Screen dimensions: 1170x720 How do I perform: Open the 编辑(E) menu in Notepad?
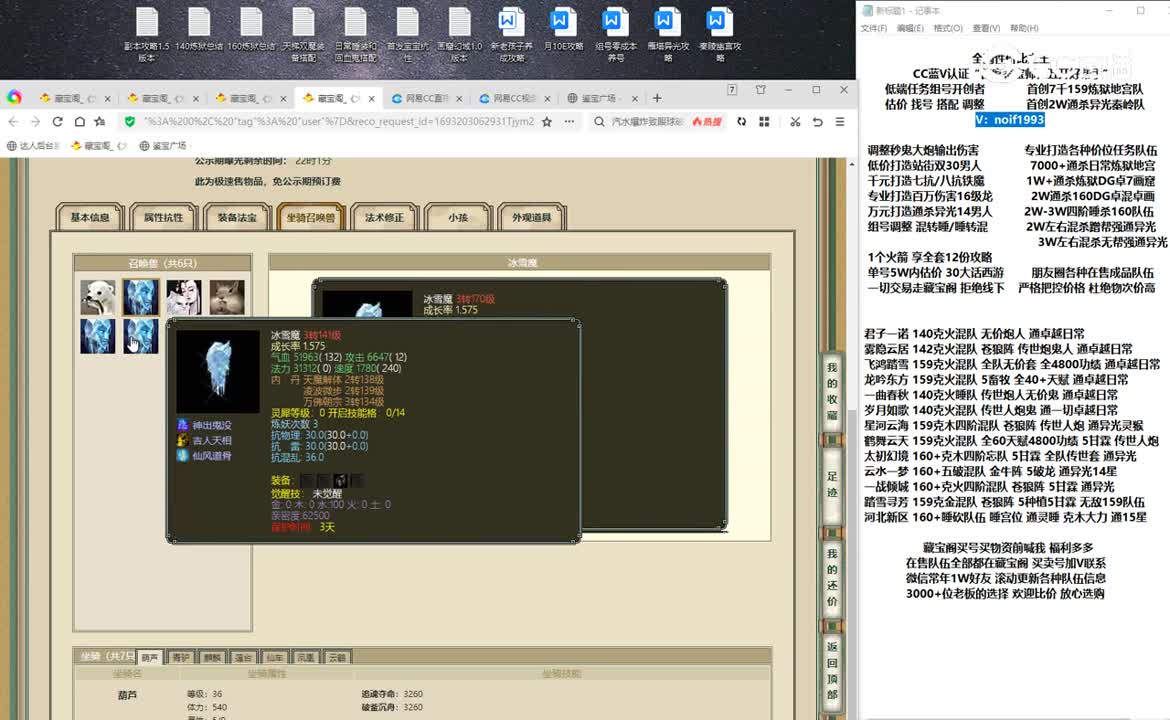910,28
